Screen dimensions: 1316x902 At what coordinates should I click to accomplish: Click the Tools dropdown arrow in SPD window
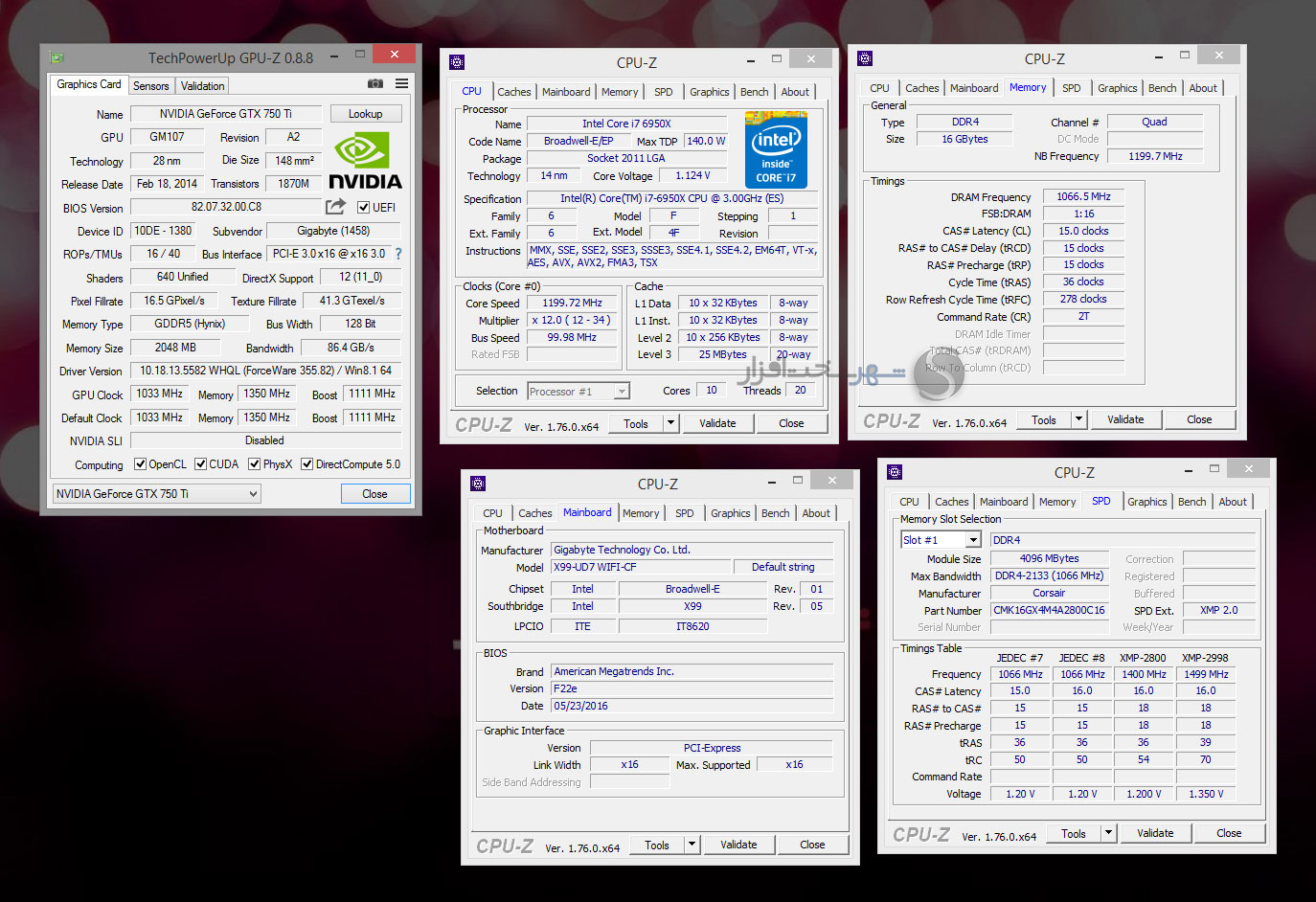click(x=1108, y=834)
